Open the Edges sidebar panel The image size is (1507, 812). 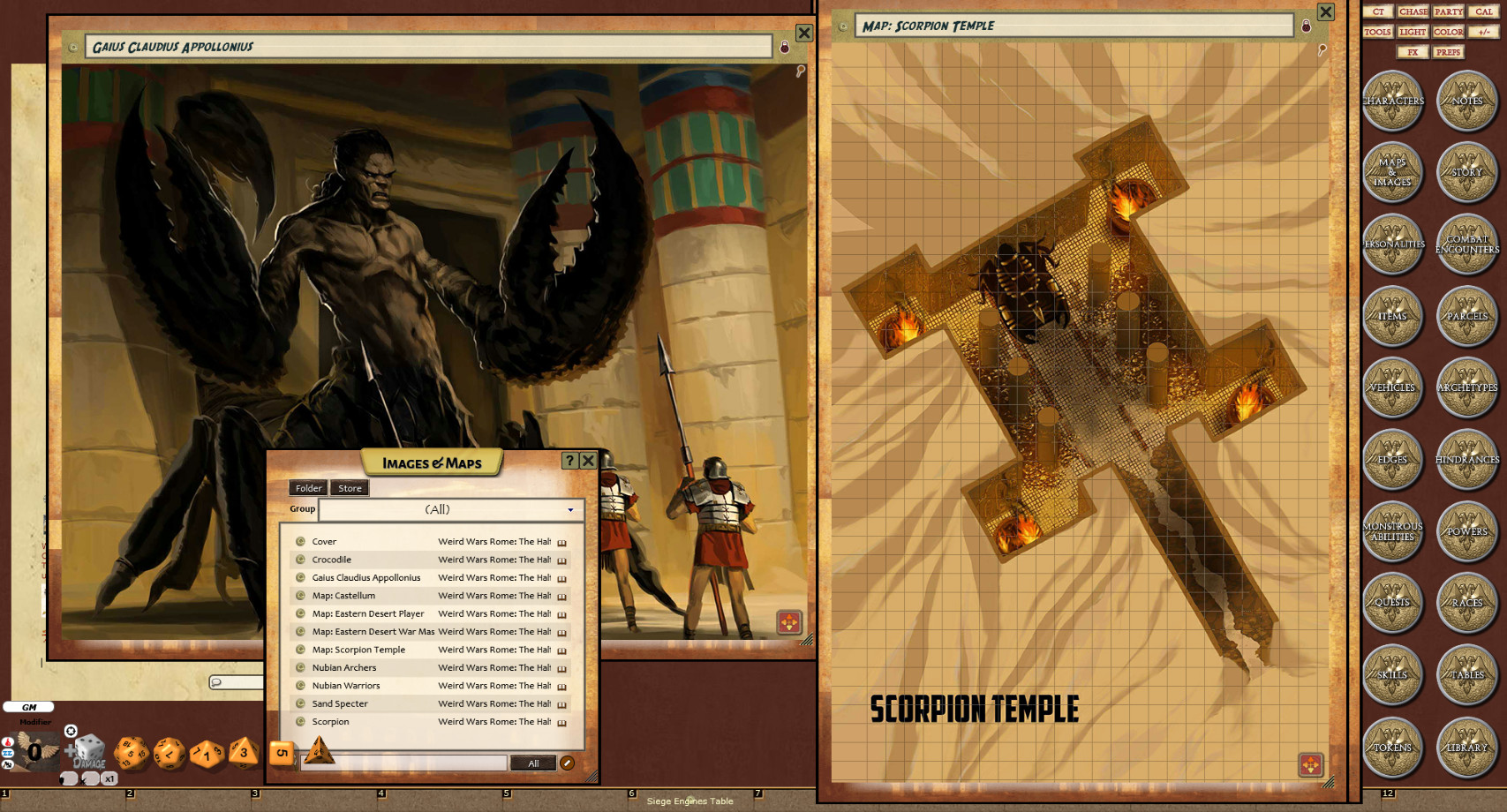1392,459
